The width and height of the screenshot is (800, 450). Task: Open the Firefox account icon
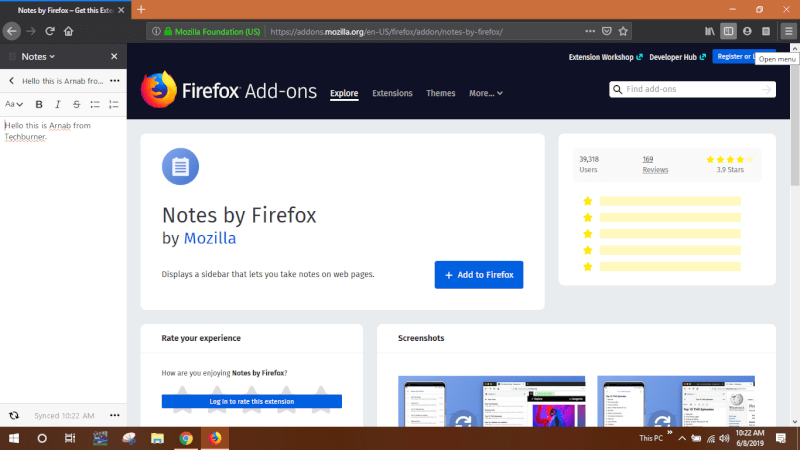(747, 31)
